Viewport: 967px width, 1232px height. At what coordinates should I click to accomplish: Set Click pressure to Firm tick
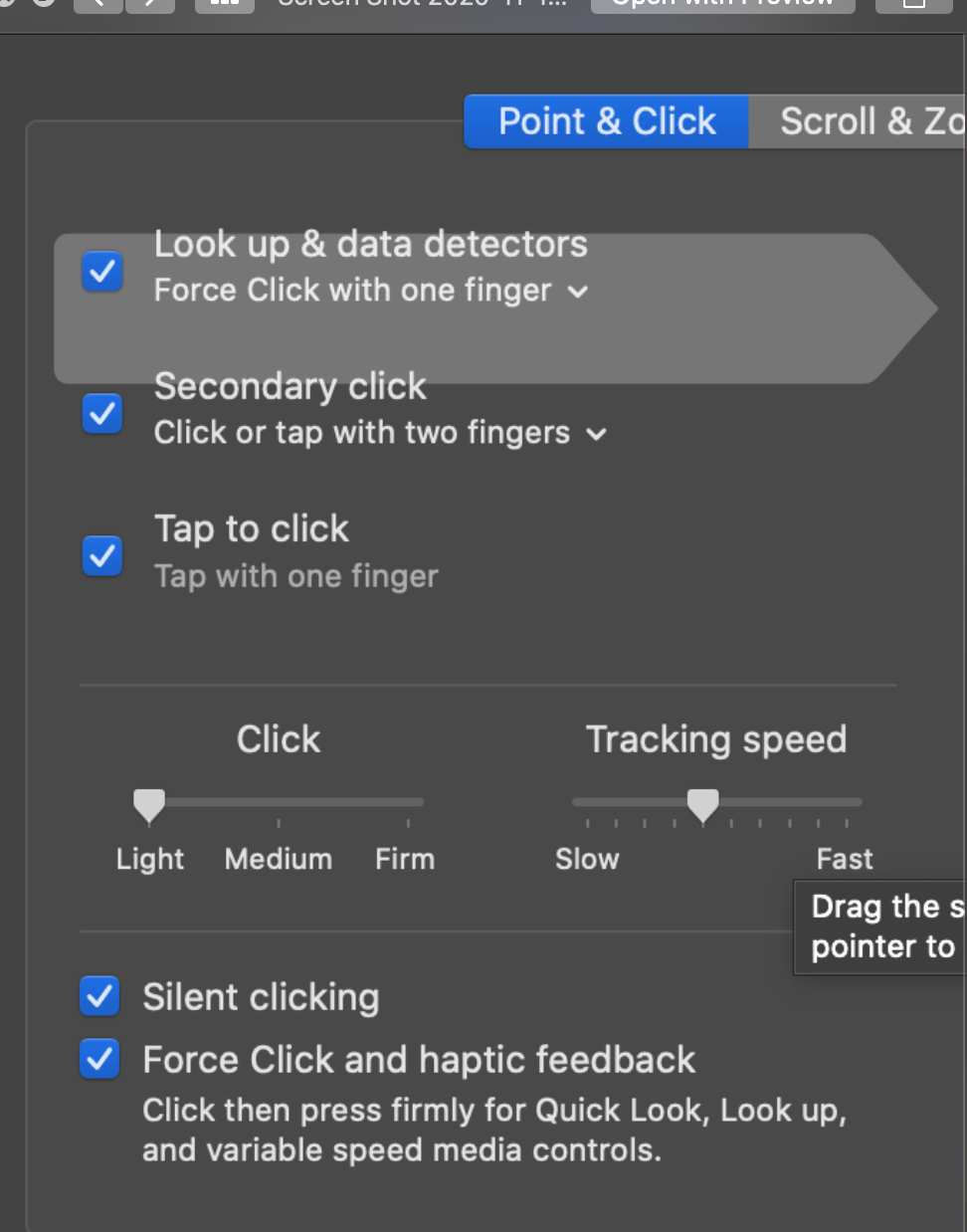tap(408, 802)
